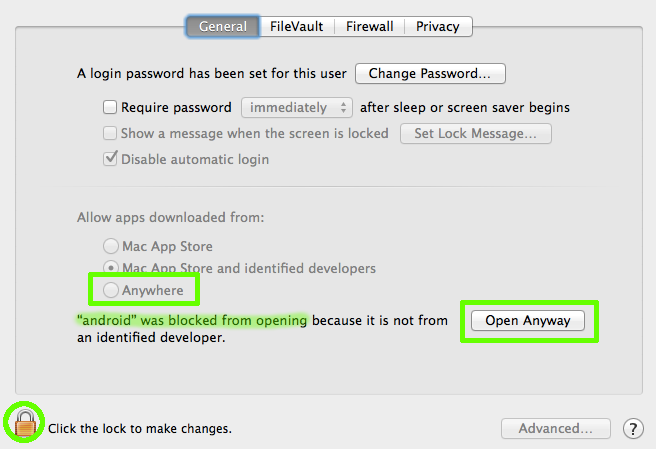Open the help question mark button

[633, 428]
